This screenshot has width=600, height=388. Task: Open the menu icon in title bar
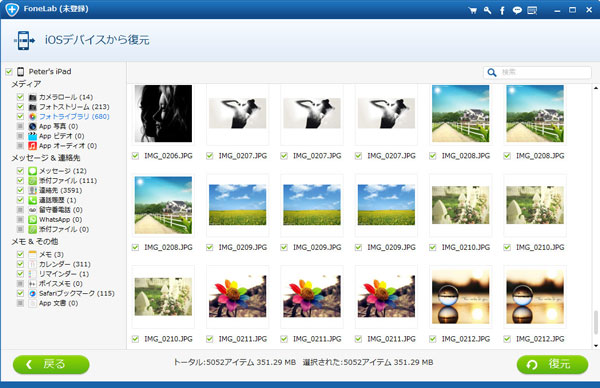pyautogui.click(x=532, y=10)
